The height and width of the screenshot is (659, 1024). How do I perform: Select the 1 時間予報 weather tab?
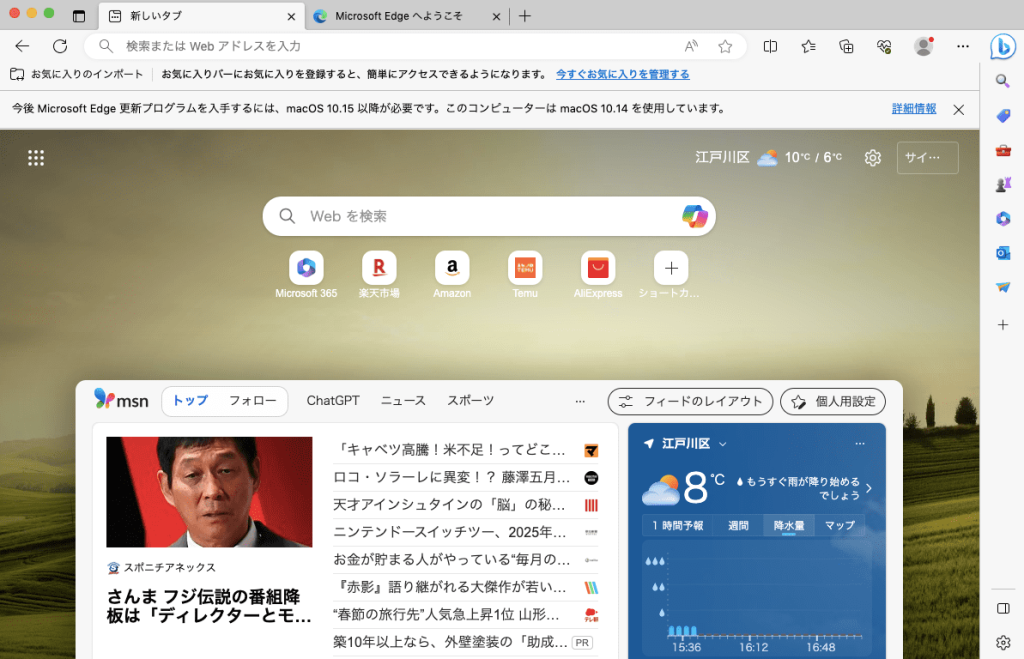677,526
